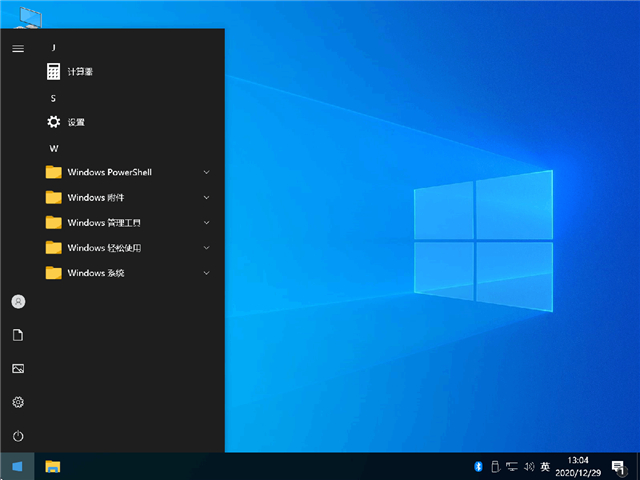Screen dimensions: 640x480
Task: Open Settings gear in Start sidebar
Action: click(18, 402)
